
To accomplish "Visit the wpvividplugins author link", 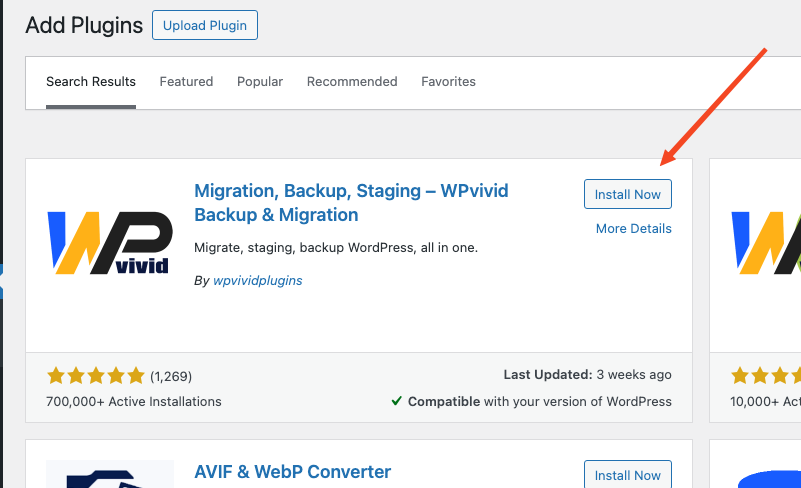I will (x=257, y=281).
